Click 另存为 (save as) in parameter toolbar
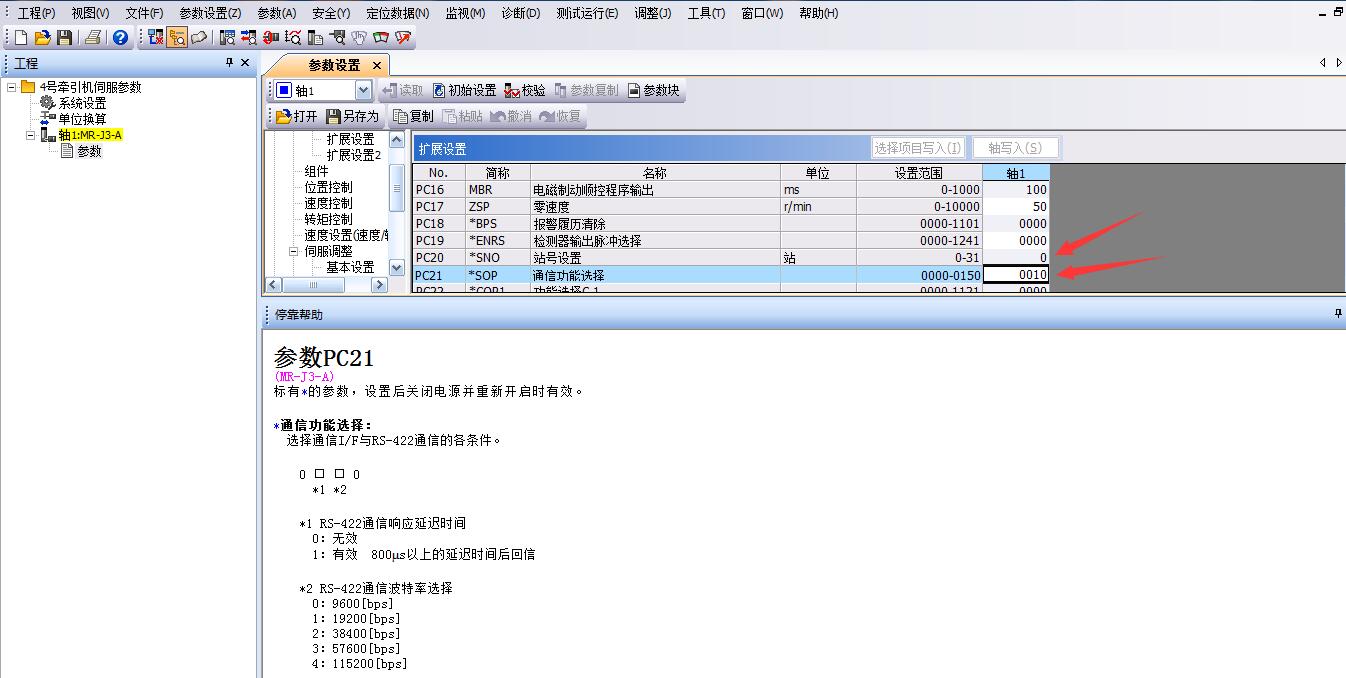The image size is (1346, 678). (x=353, y=117)
